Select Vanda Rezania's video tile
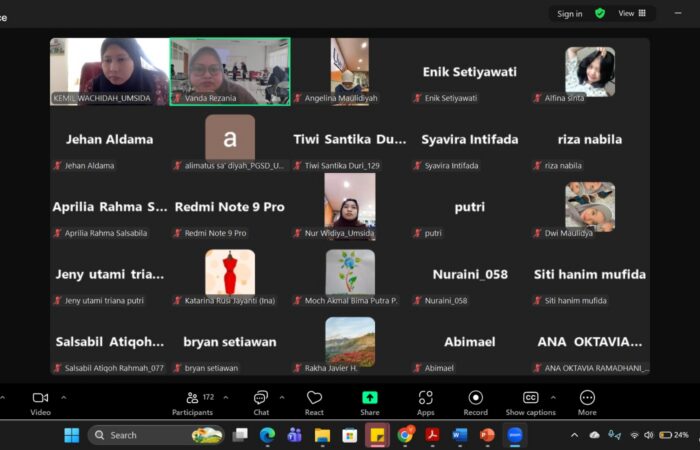The image size is (700, 450). [x=230, y=70]
